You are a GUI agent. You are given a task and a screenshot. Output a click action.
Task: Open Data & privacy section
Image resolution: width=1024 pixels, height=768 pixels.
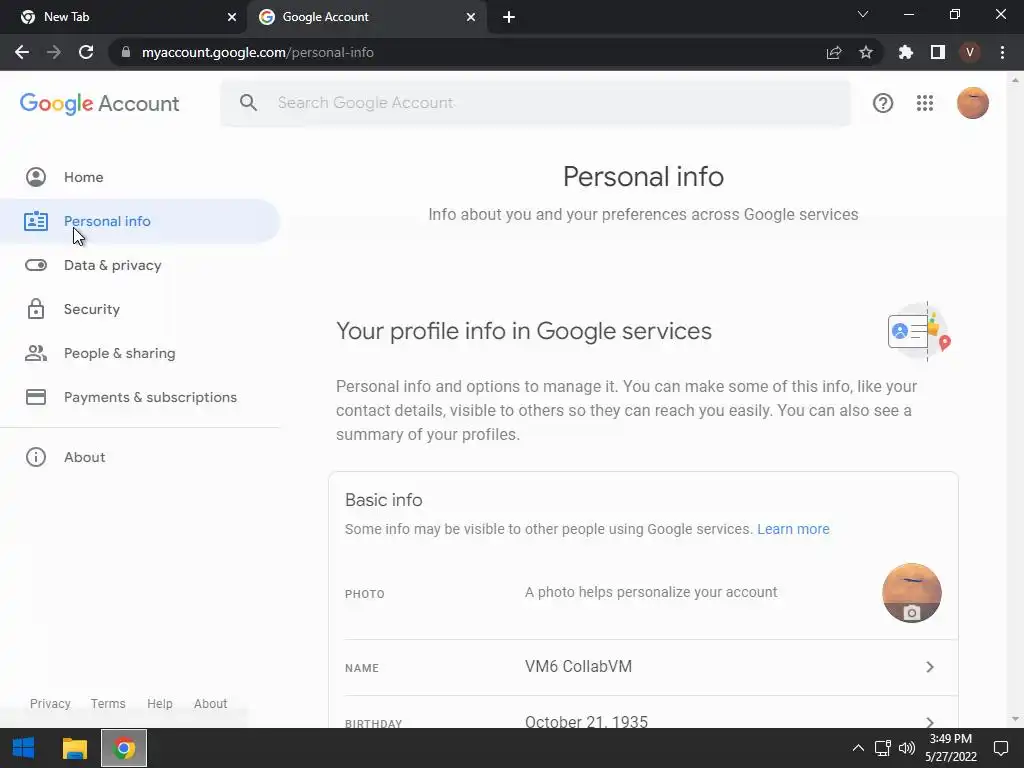coord(112,265)
